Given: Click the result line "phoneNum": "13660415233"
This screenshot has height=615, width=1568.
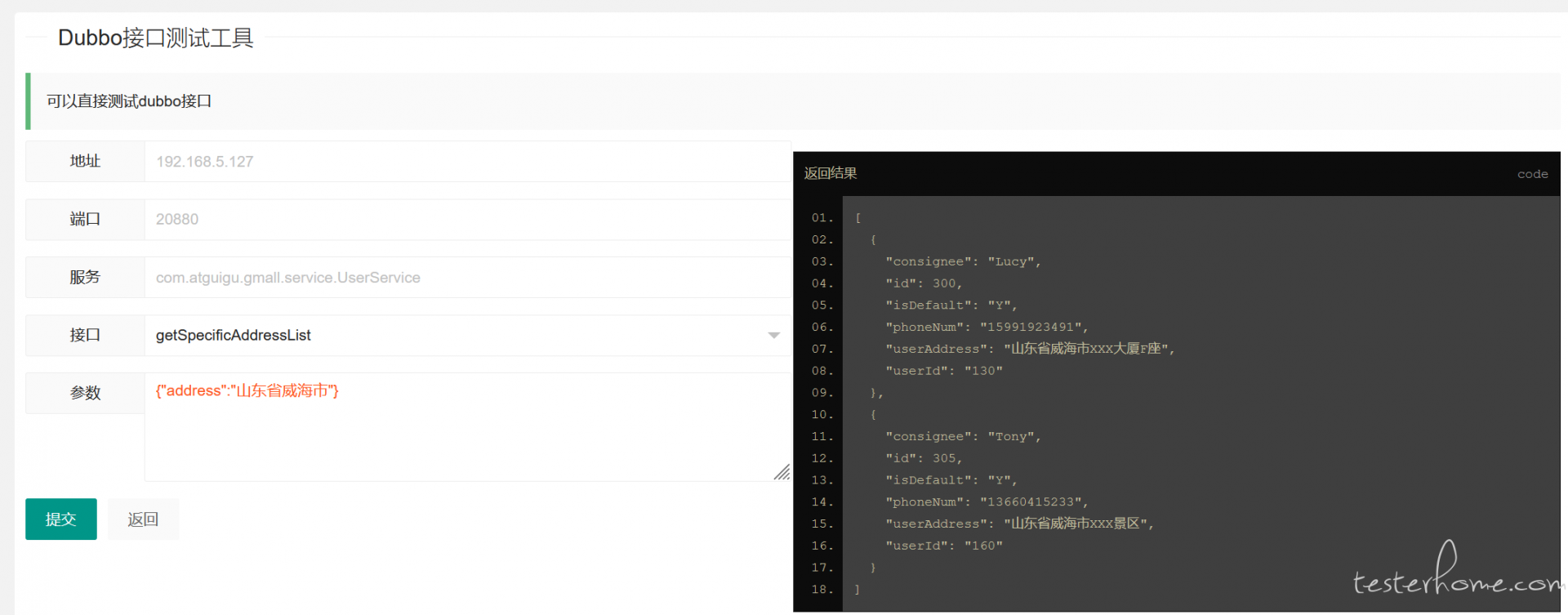Looking at the screenshot, I should pos(987,501).
